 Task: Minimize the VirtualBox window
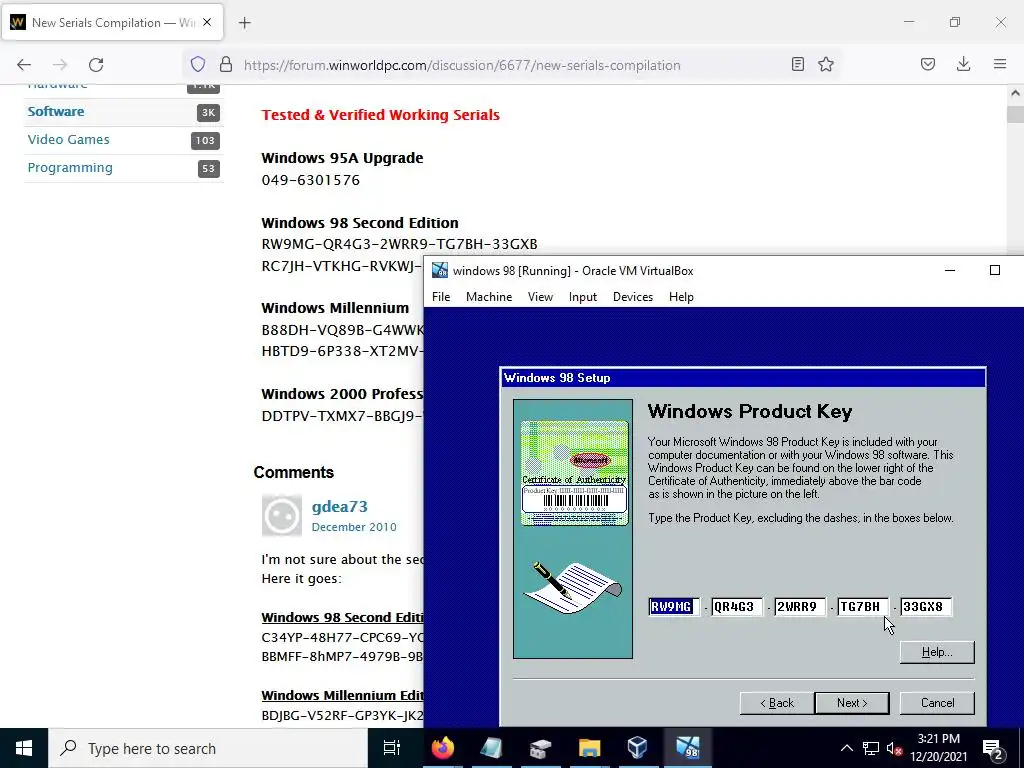pyautogui.click(x=950, y=270)
